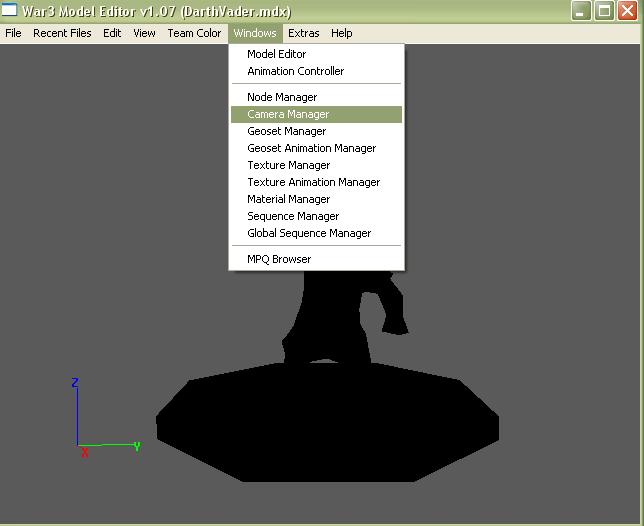This screenshot has height=526, width=644.
Task: Open the Material Manager
Action: [x=316, y=199]
